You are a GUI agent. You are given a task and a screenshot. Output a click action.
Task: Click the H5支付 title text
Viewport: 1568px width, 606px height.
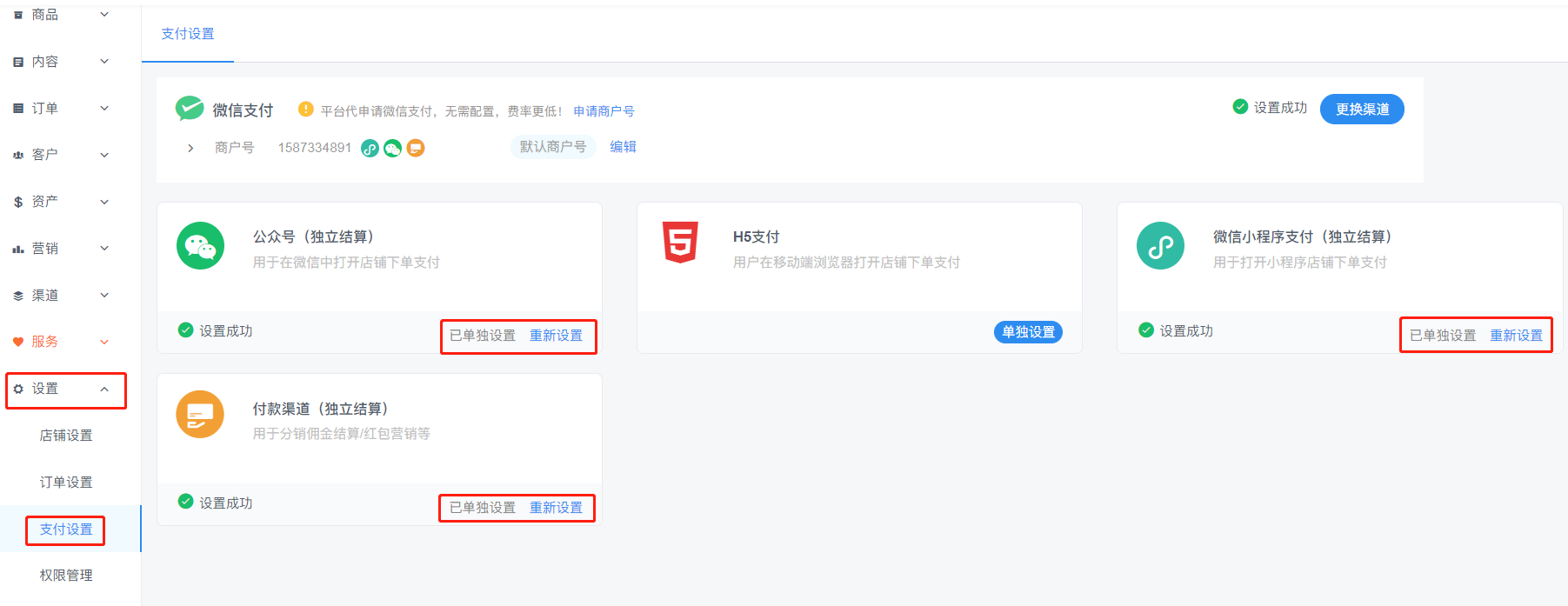[x=756, y=236]
